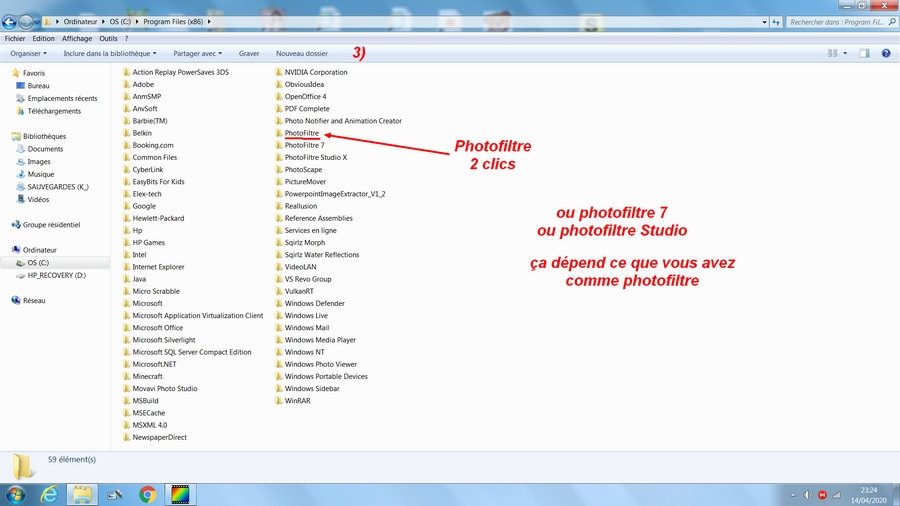This screenshot has width=900, height=506.
Task: Select the VideoLAN folder icon
Action: (279, 267)
